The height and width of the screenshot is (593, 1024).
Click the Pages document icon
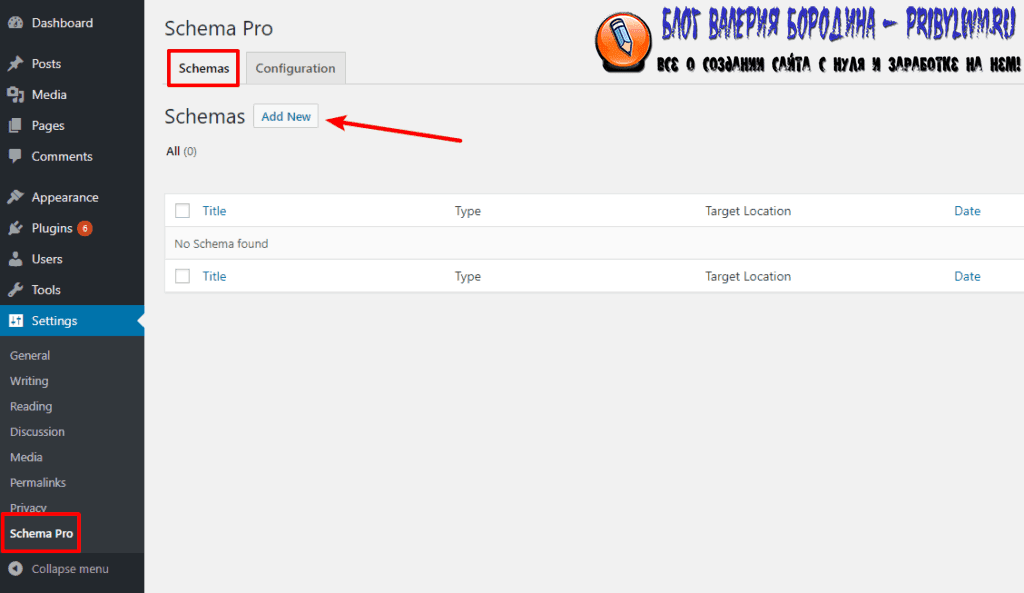point(15,125)
